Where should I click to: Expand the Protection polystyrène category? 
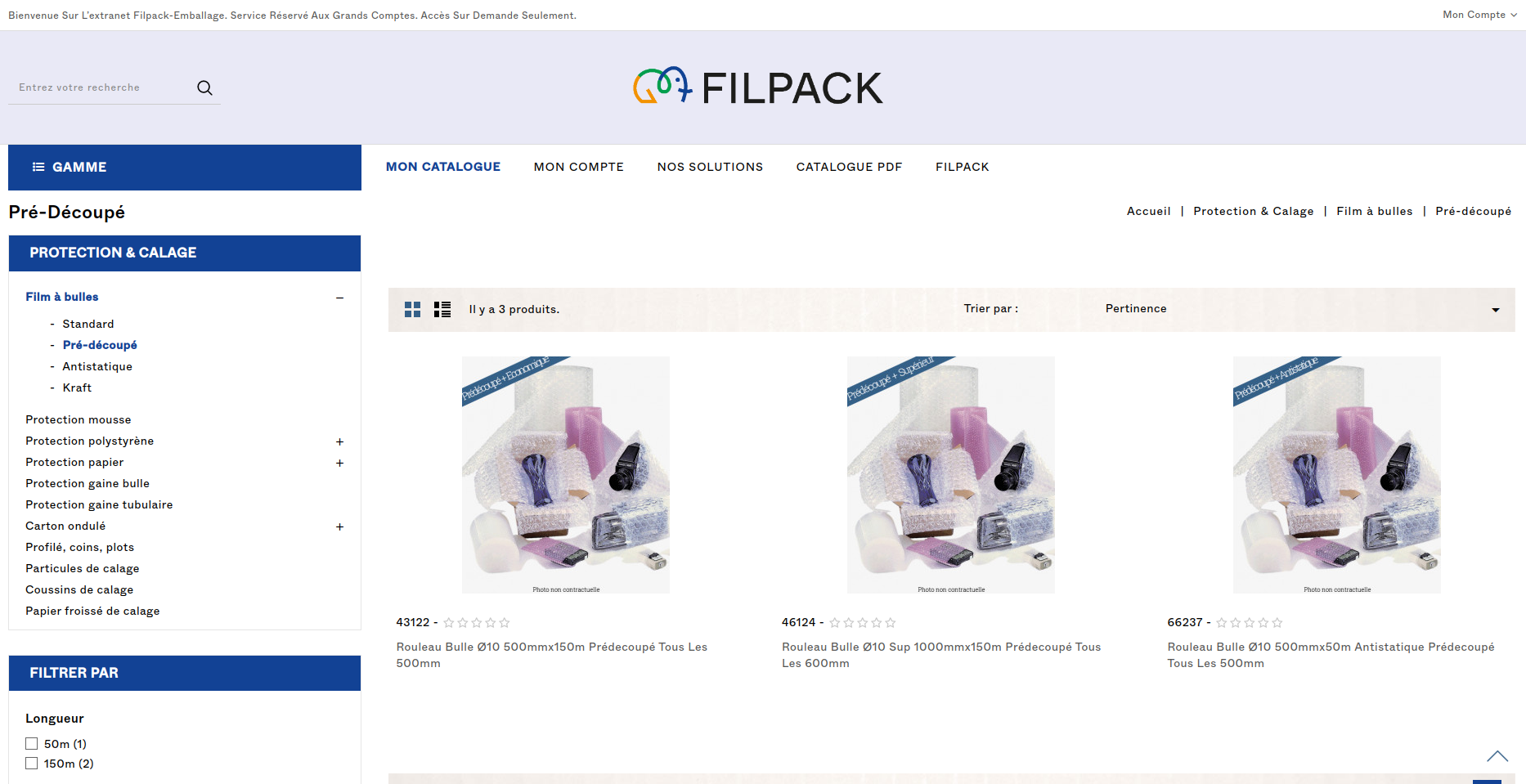click(339, 441)
